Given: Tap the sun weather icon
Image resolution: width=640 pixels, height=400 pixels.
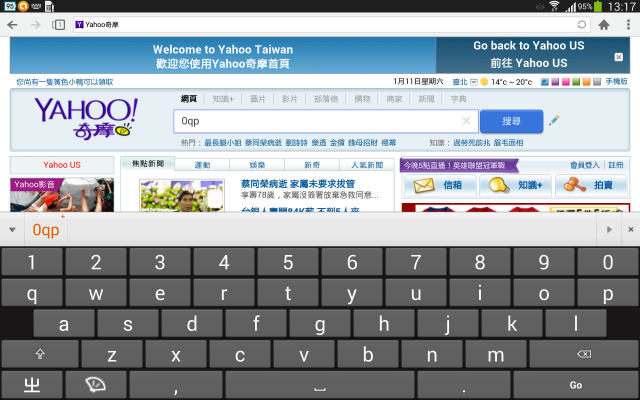Looking at the screenshot, I should [484, 82].
